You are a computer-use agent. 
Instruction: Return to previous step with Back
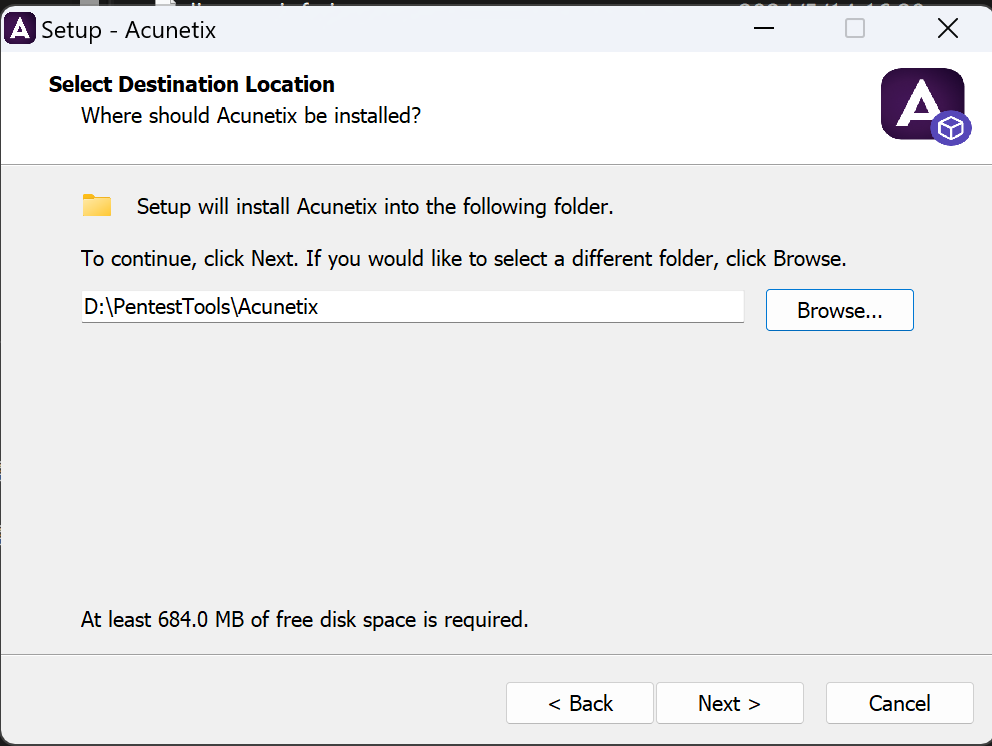(x=579, y=703)
